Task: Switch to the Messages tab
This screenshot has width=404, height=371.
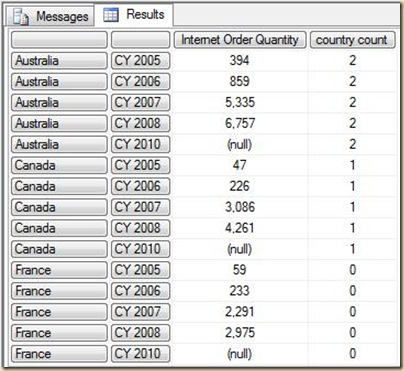Action: tap(51, 16)
